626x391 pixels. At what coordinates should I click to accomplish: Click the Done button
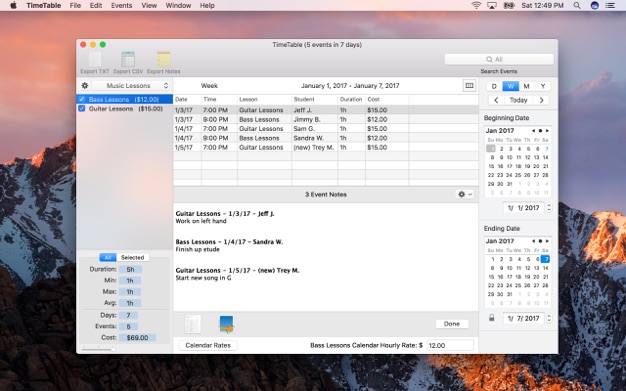coord(452,324)
